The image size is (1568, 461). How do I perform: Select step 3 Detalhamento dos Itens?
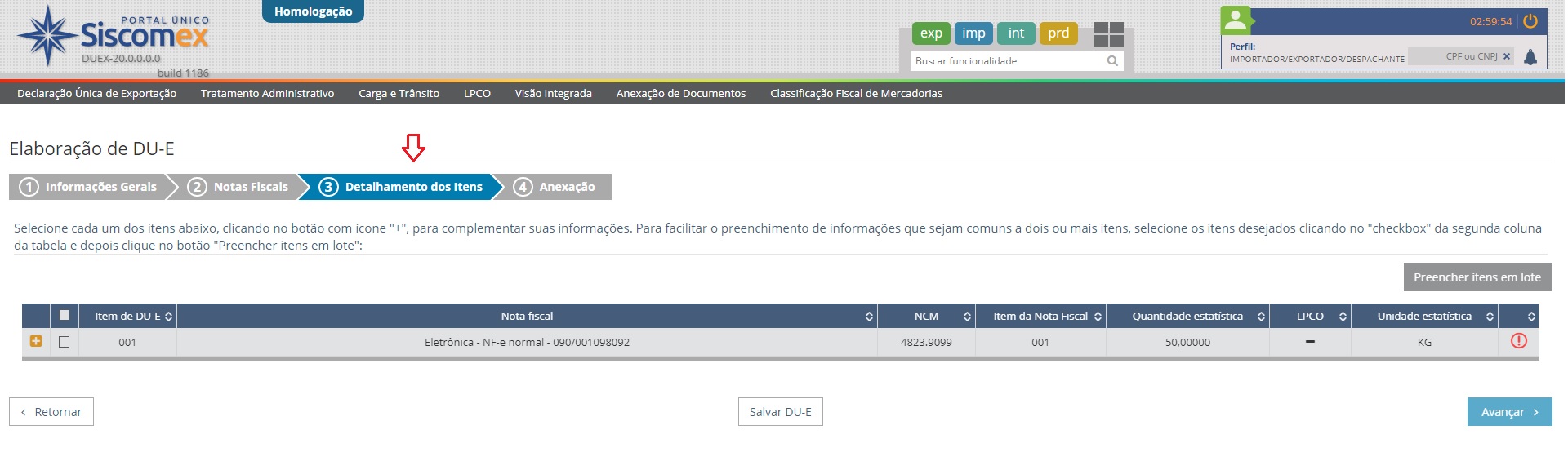pos(401,187)
